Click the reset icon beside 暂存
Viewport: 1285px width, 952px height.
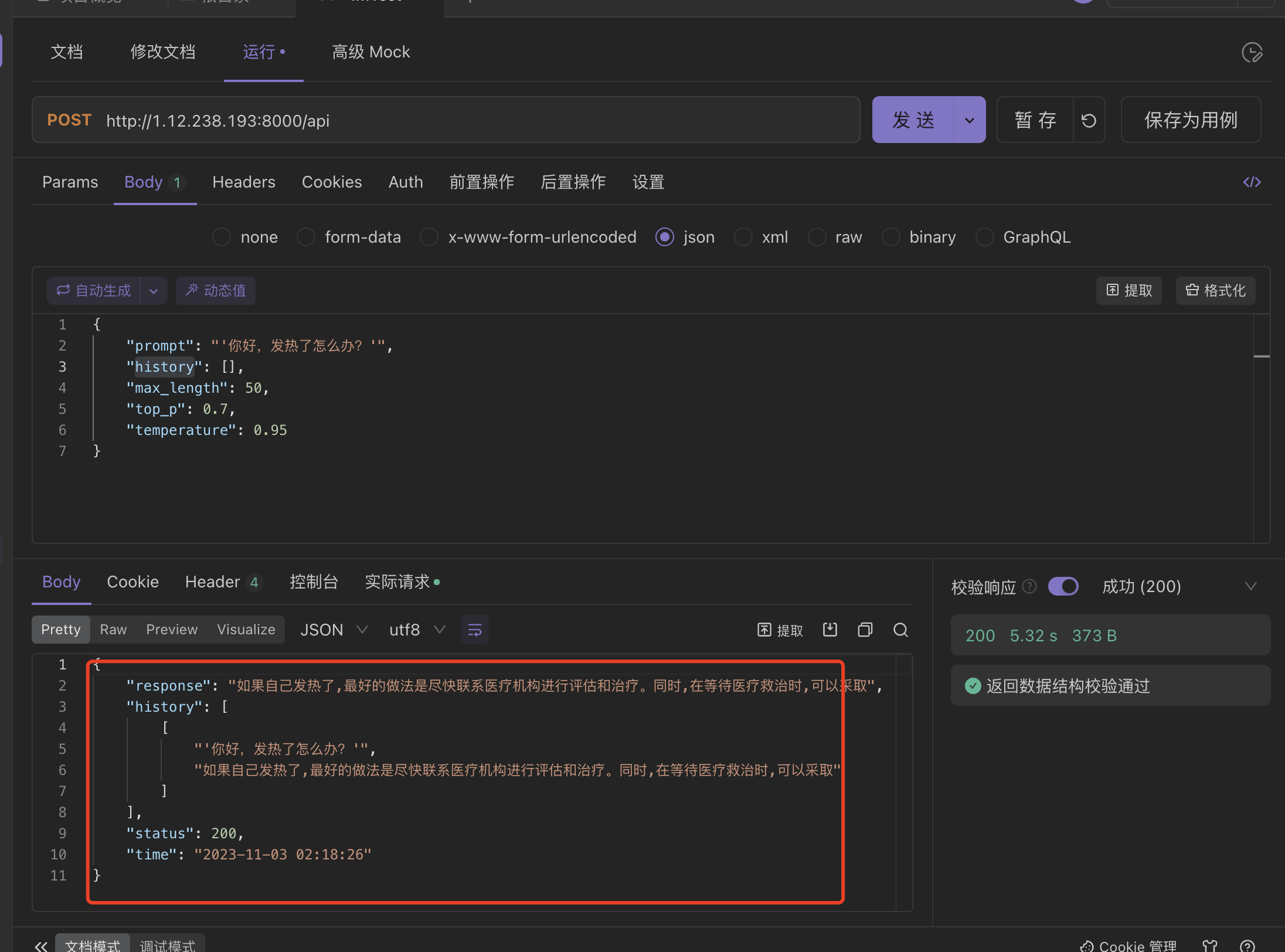(x=1089, y=120)
